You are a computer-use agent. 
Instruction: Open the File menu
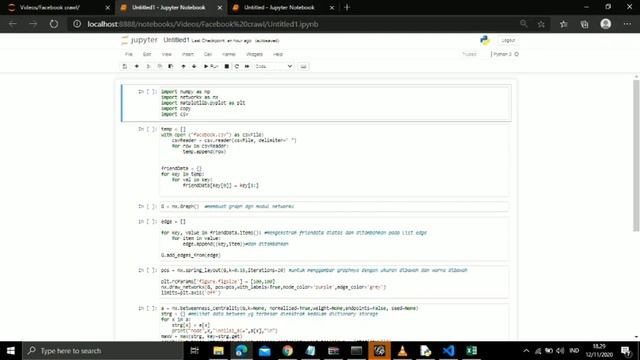129,54
